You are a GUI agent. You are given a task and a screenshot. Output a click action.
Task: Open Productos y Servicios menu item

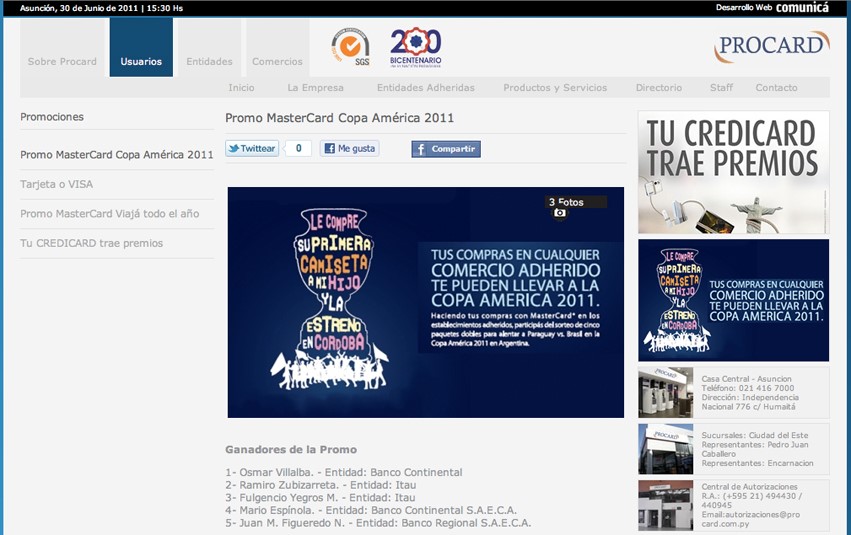555,87
